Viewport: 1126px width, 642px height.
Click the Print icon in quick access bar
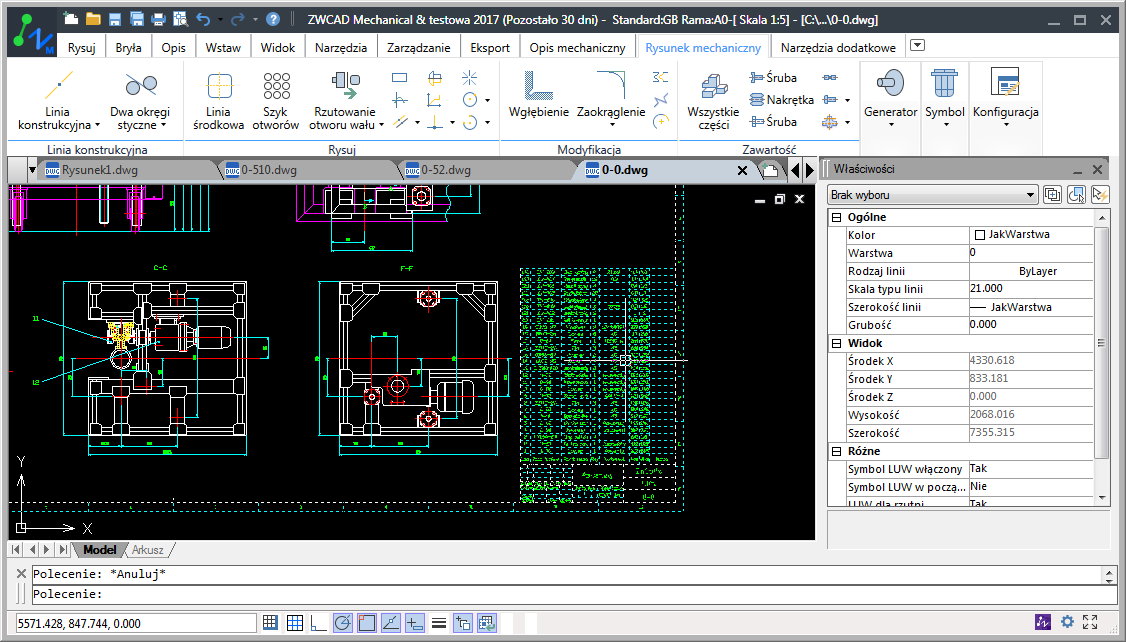coord(159,19)
